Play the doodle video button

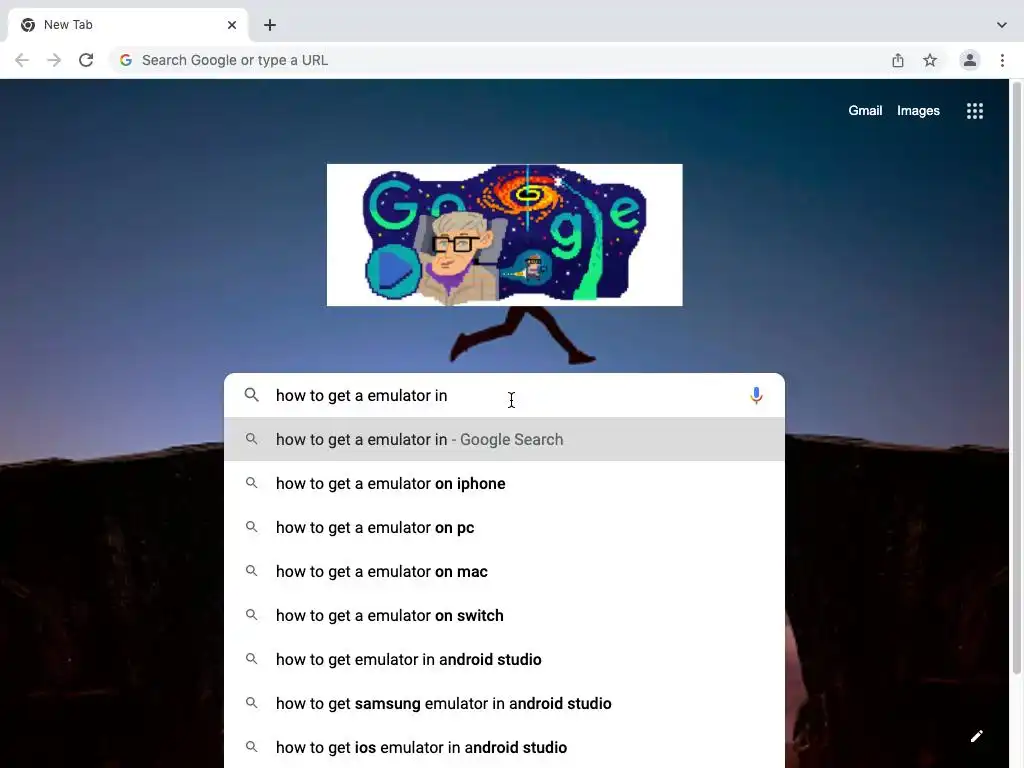click(x=392, y=270)
